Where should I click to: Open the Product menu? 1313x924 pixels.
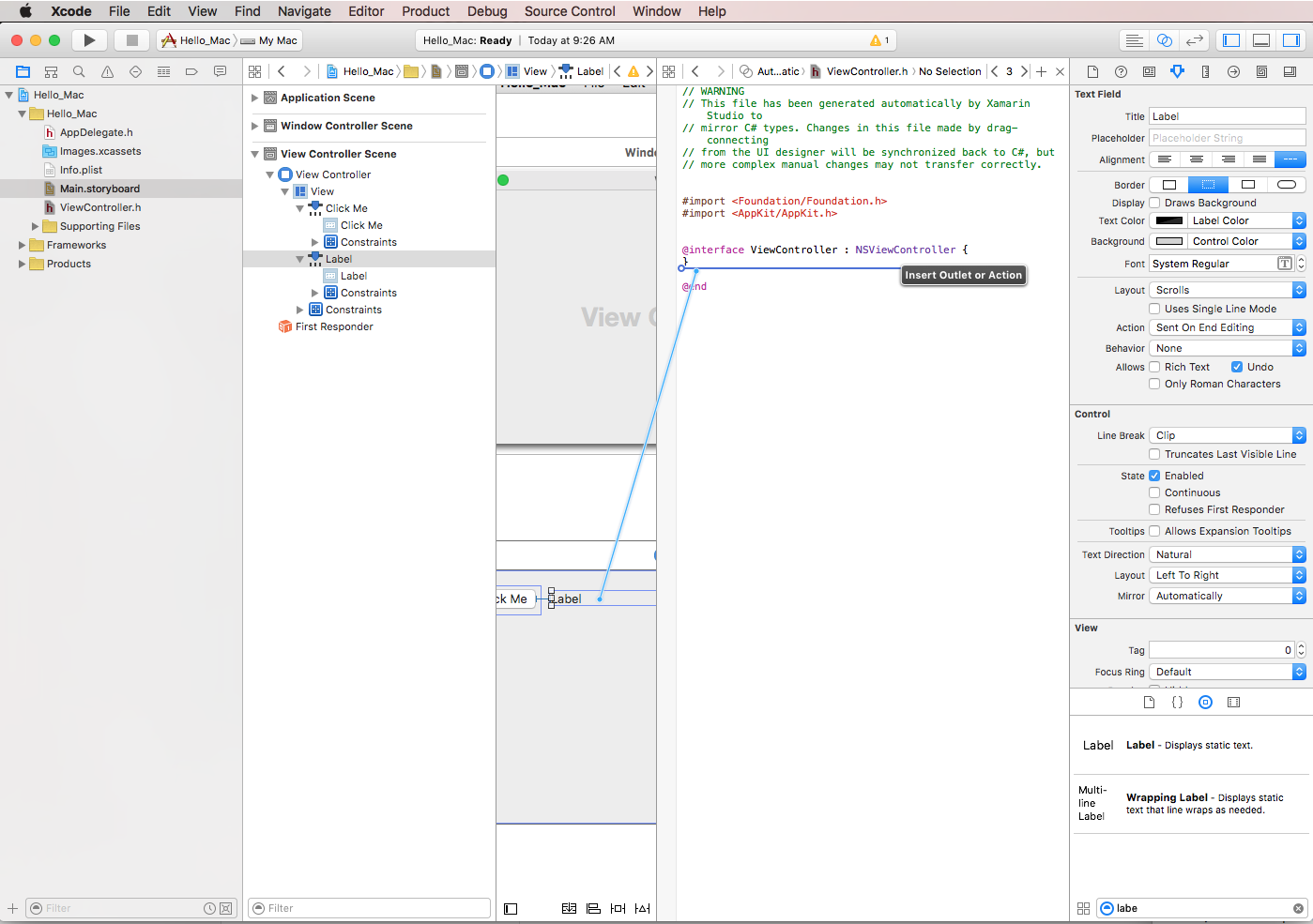coord(425,11)
